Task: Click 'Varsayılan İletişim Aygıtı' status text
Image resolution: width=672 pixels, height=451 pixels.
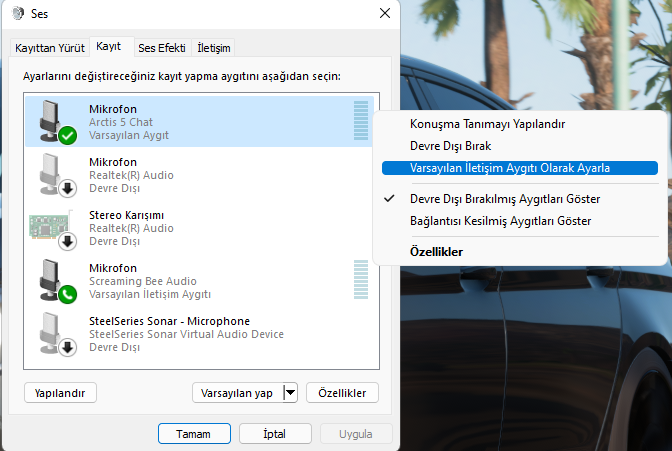Action: click(x=150, y=295)
